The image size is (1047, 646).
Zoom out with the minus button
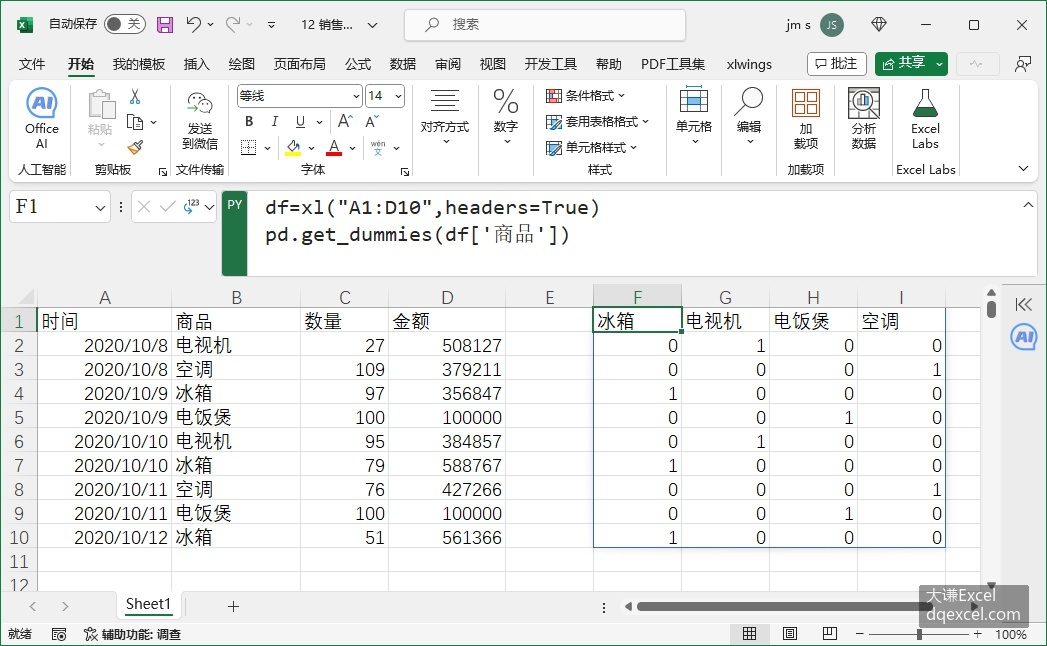coord(859,634)
